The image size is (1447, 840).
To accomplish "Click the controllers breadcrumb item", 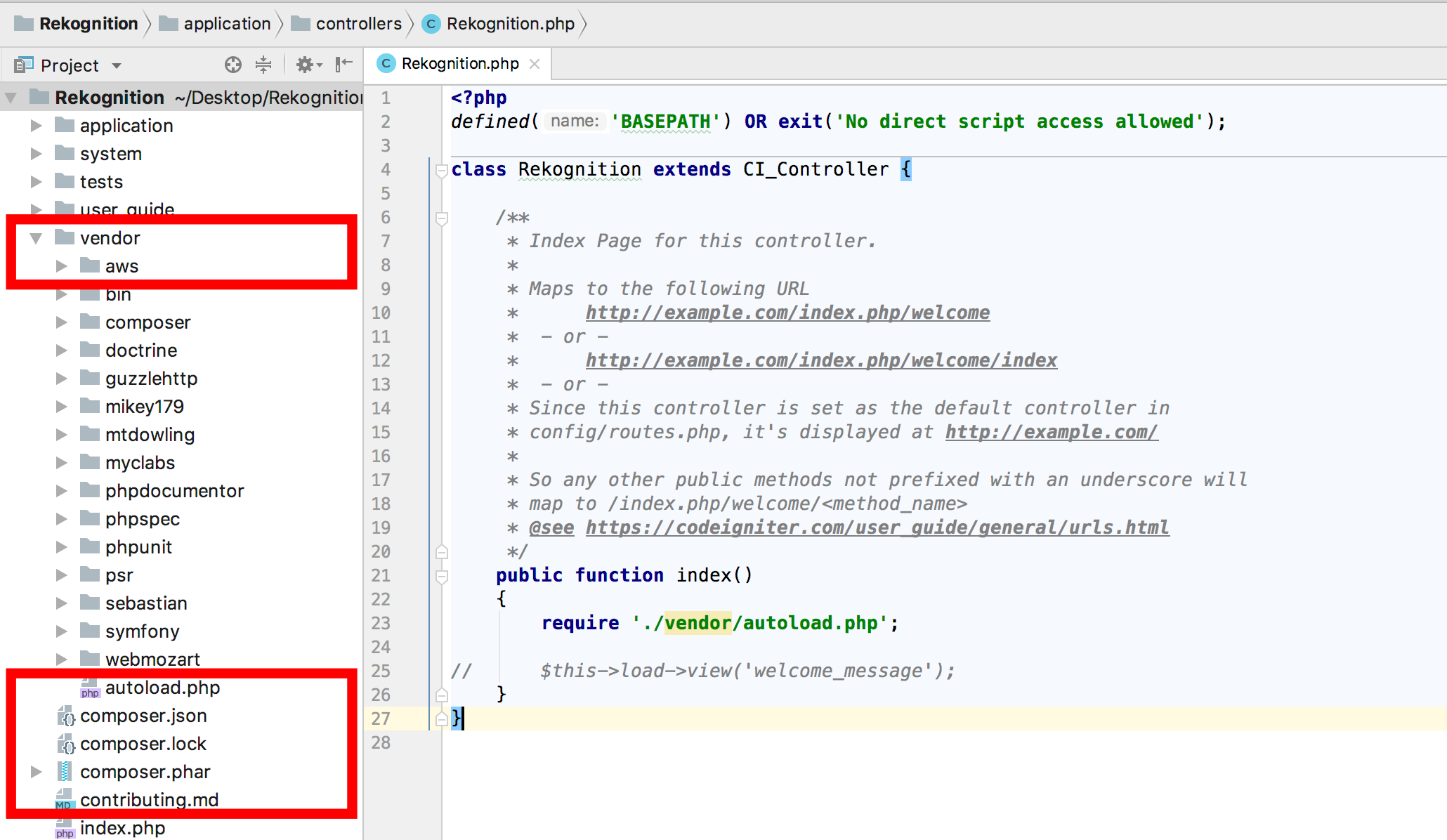I will (x=358, y=24).
